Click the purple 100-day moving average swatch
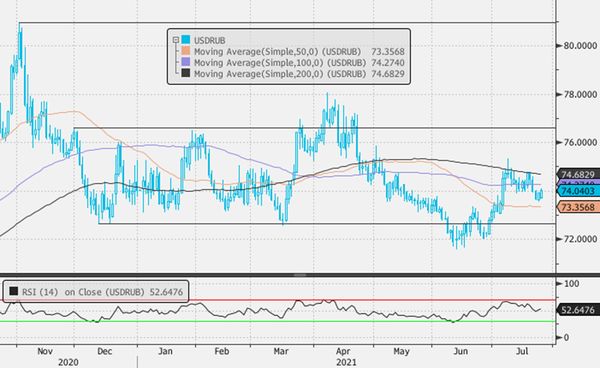This screenshot has height=368, width=600. 186,62
